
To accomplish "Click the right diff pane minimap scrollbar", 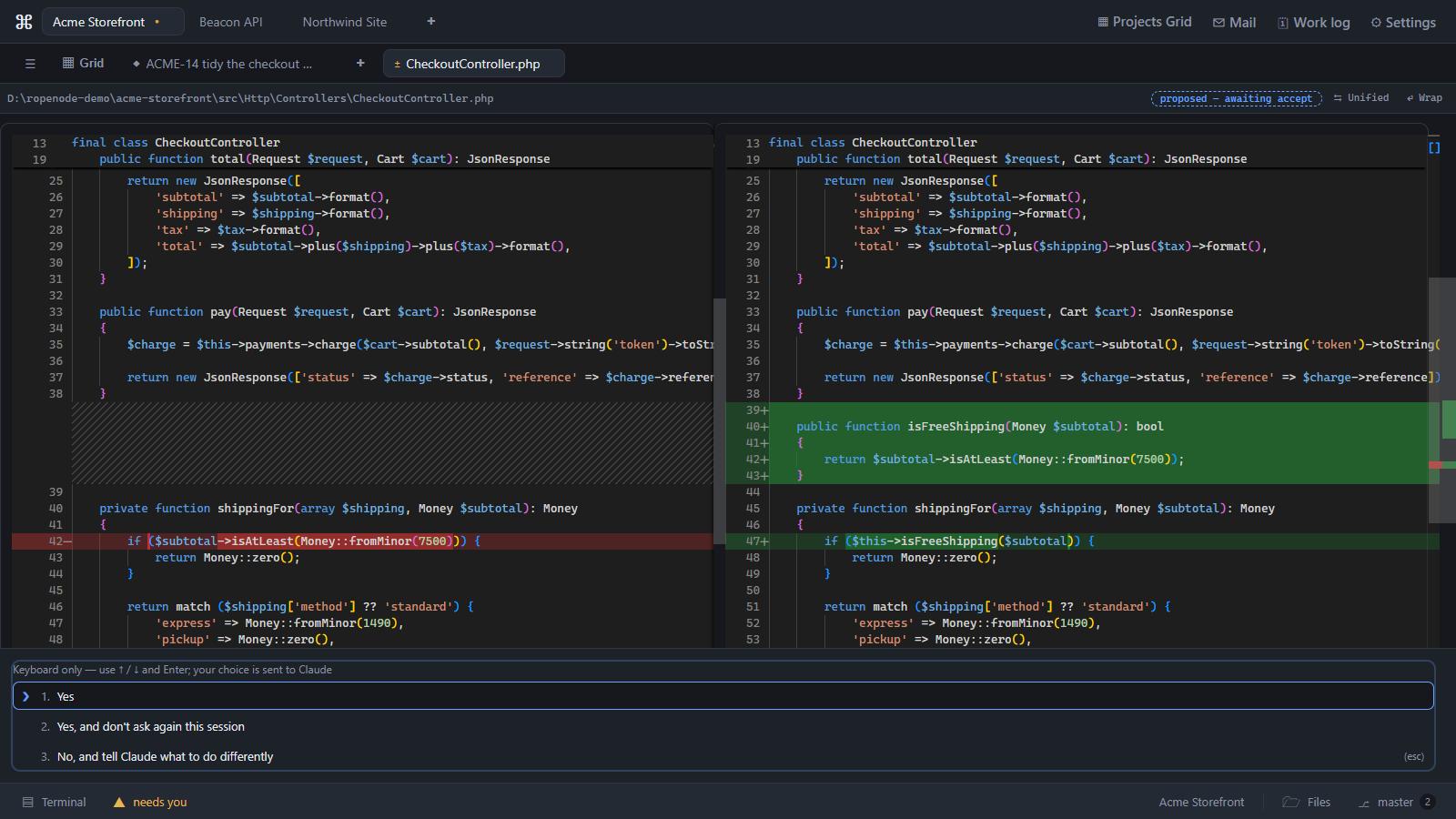I will click(x=1441, y=400).
